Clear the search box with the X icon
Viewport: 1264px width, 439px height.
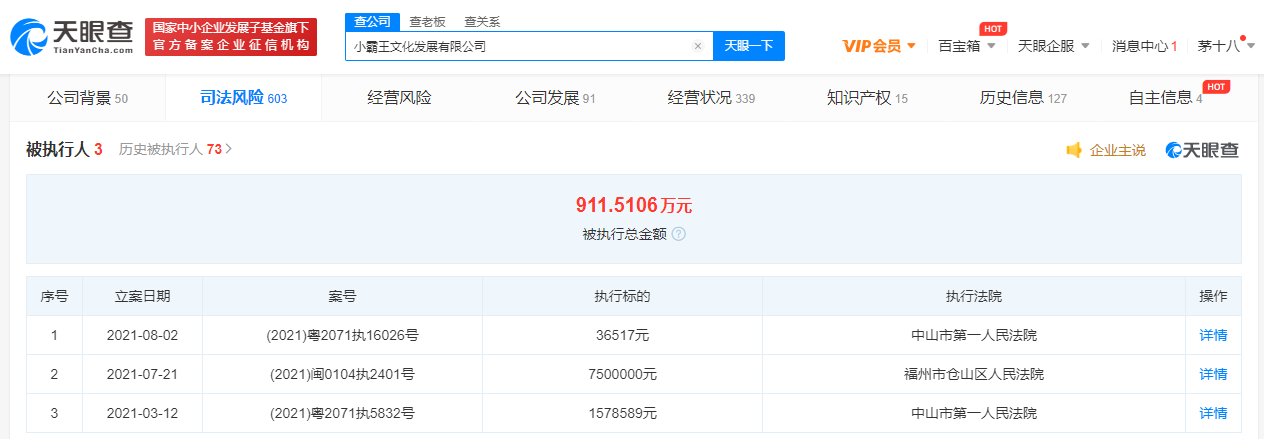[x=698, y=46]
